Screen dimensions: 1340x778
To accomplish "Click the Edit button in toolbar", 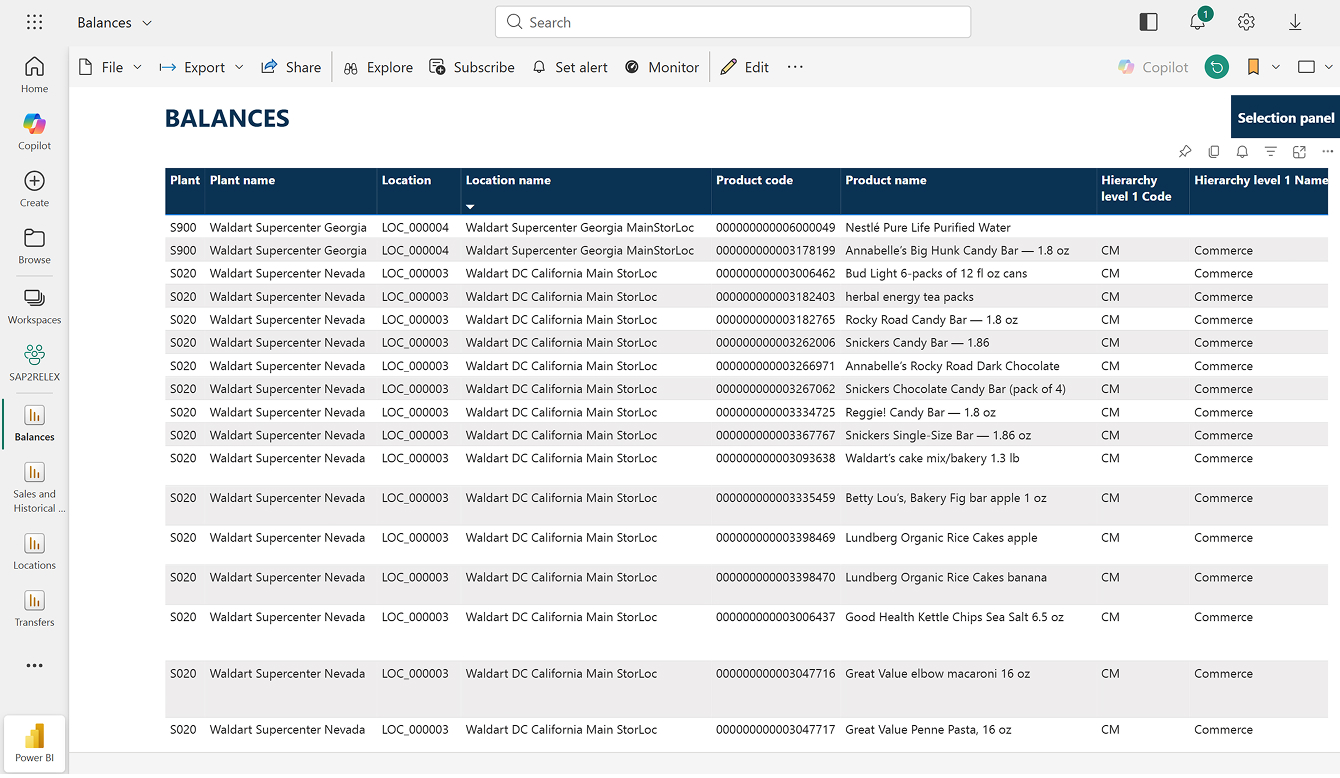I will 745,67.
